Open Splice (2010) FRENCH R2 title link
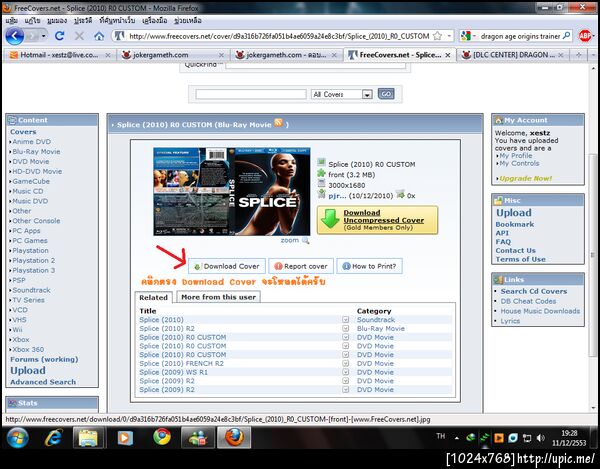The width and height of the screenshot is (600, 469). click(181, 363)
